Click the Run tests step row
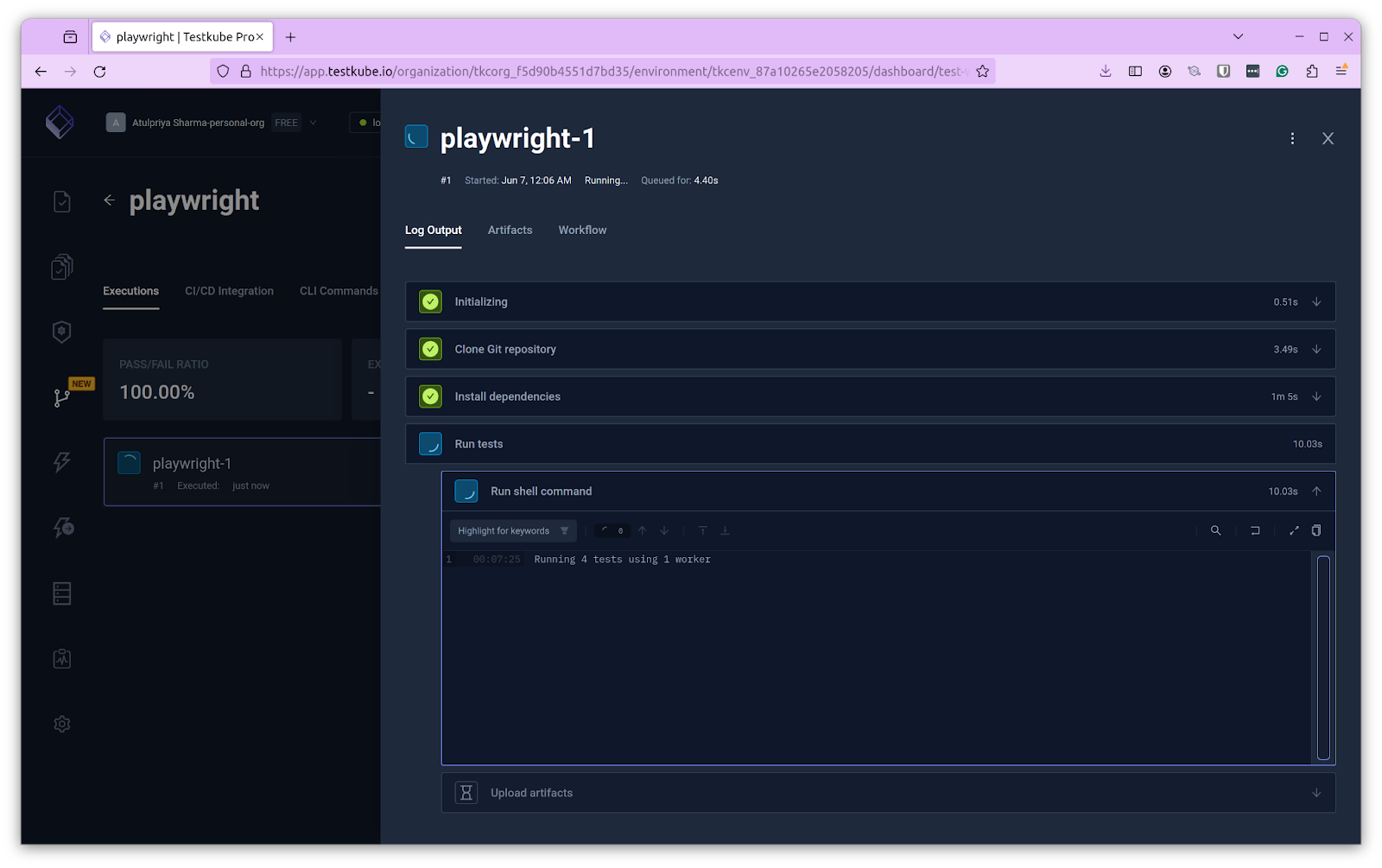 click(871, 444)
